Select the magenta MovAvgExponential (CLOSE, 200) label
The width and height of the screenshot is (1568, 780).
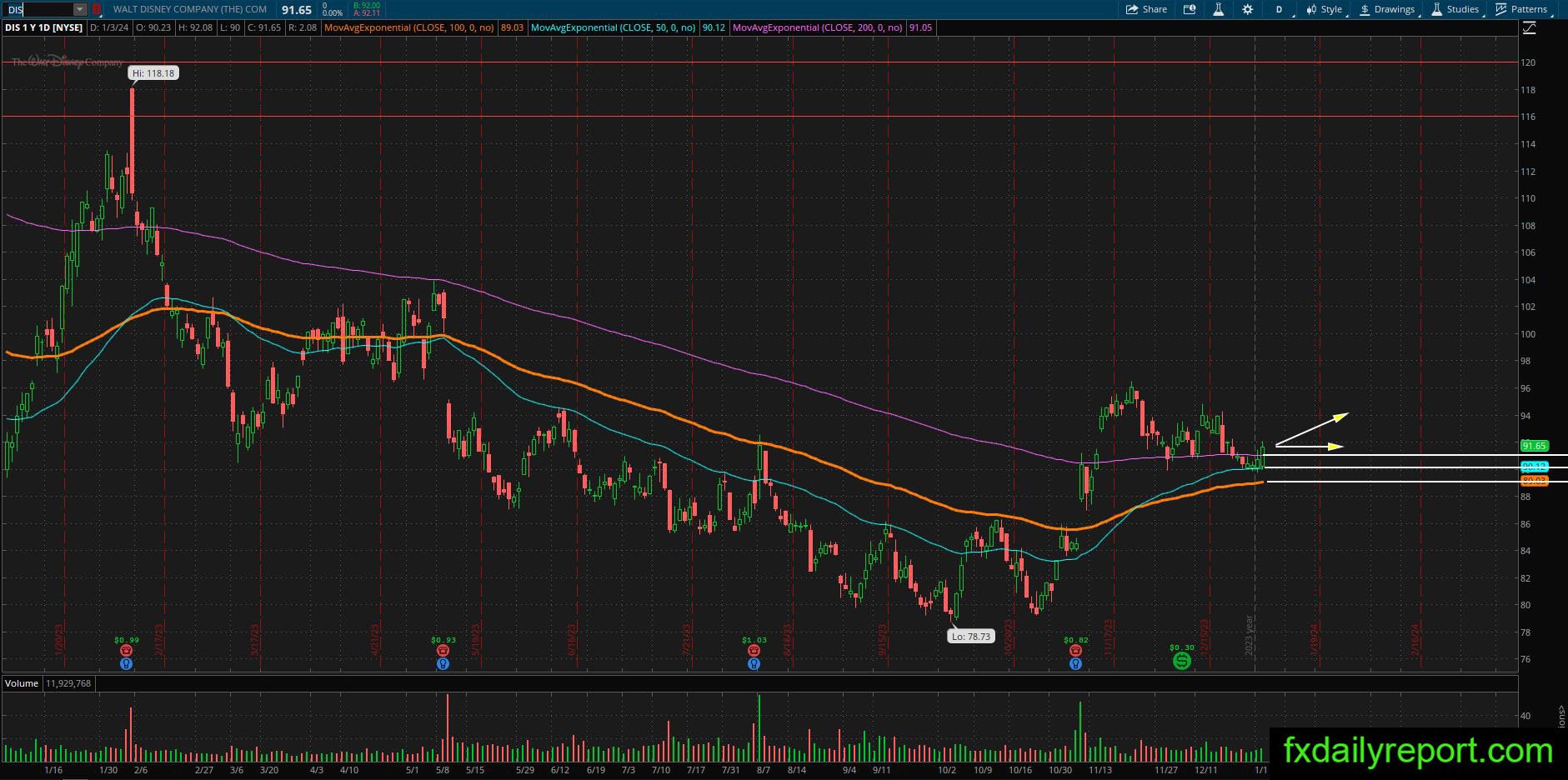pos(818,27)
